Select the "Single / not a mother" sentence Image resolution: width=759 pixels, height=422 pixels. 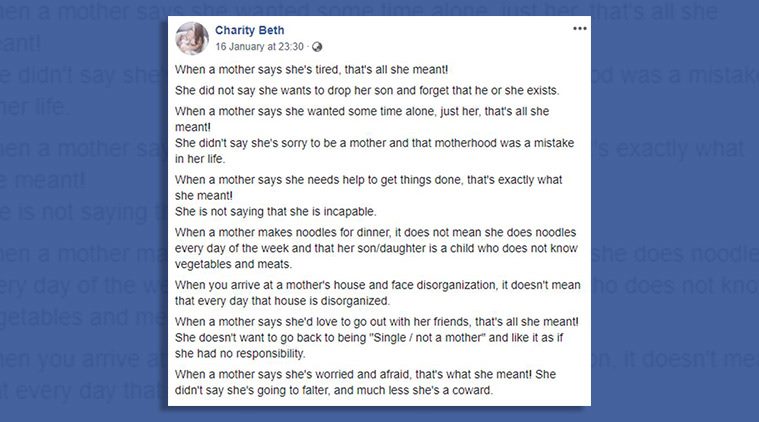click(369, 338)
